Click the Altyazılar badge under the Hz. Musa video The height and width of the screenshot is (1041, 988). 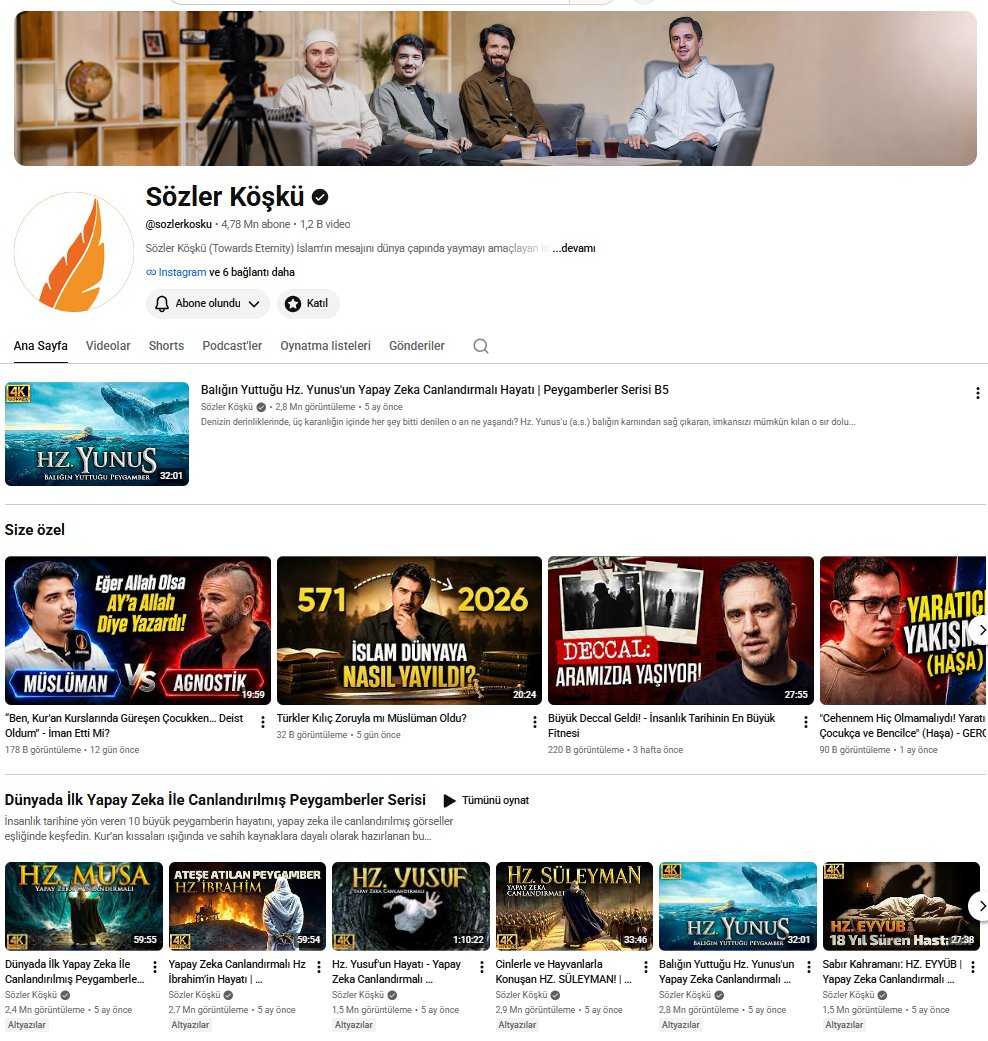27,1025
